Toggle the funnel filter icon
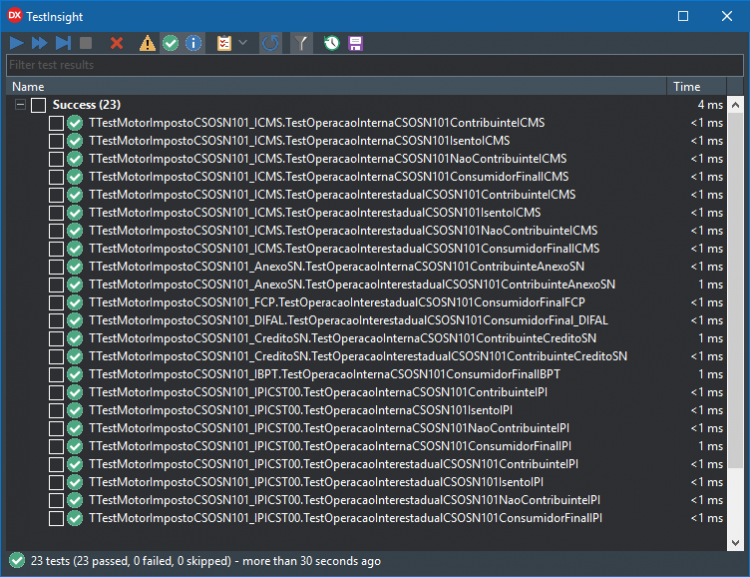This screenshot has width=750, height=577. (301, 44)
